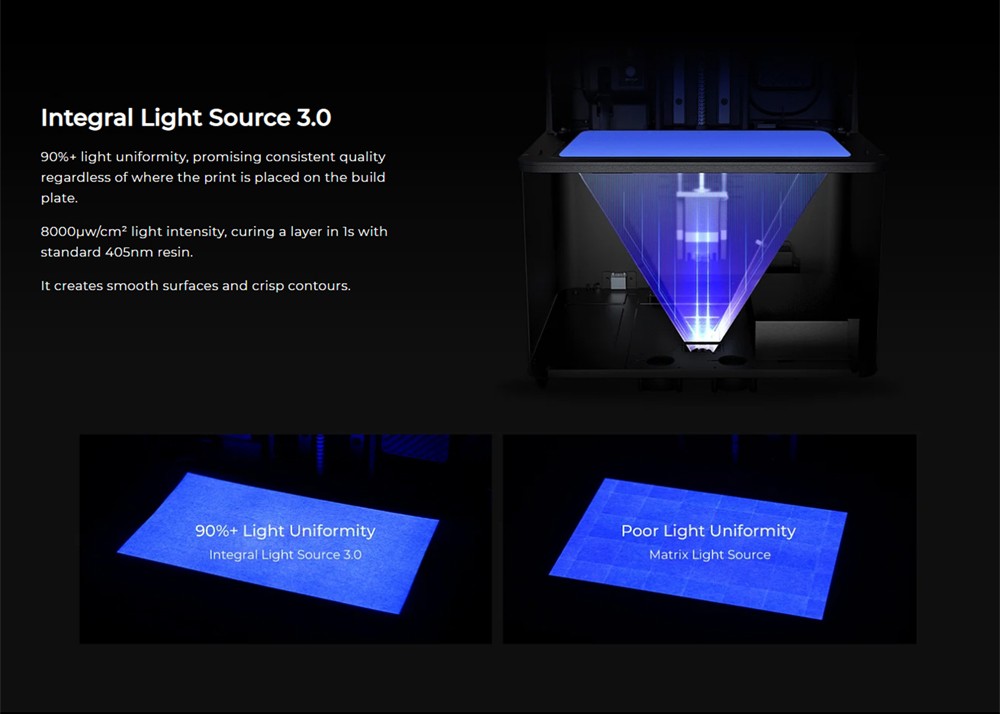Click the 8000µw/cm² light intensity paragraph
The image size is (1000, 714).
coord(214,242)
